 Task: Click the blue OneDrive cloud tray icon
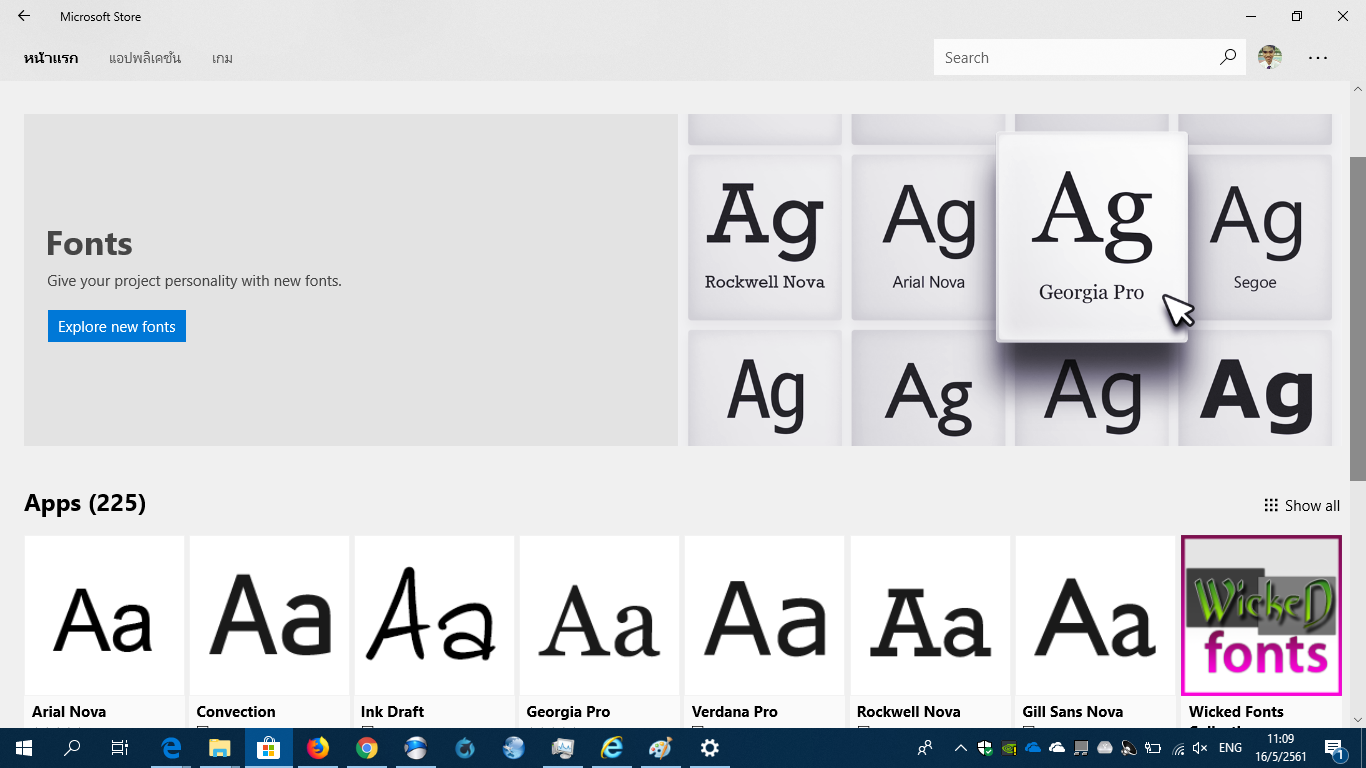[x=1033, y=747]
